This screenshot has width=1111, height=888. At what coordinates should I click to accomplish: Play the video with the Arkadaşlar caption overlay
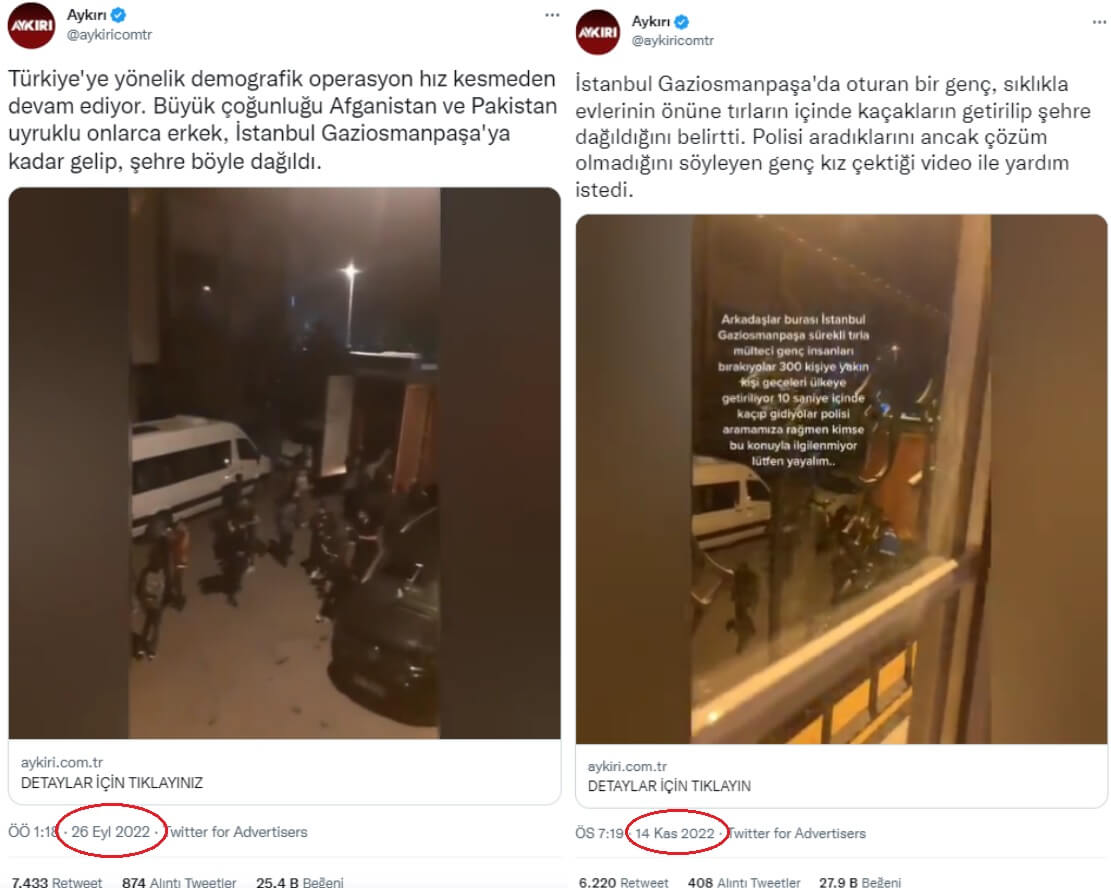coord(842,478)
